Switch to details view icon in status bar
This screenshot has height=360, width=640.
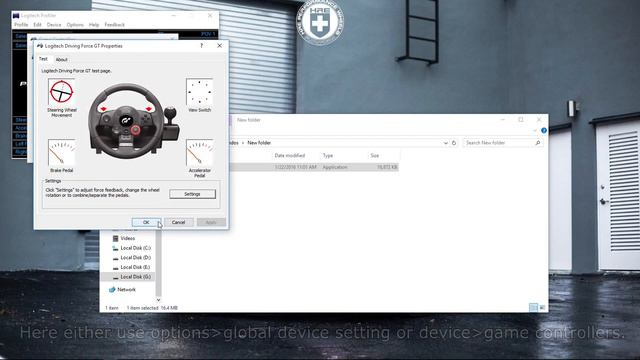pos(533,308)
